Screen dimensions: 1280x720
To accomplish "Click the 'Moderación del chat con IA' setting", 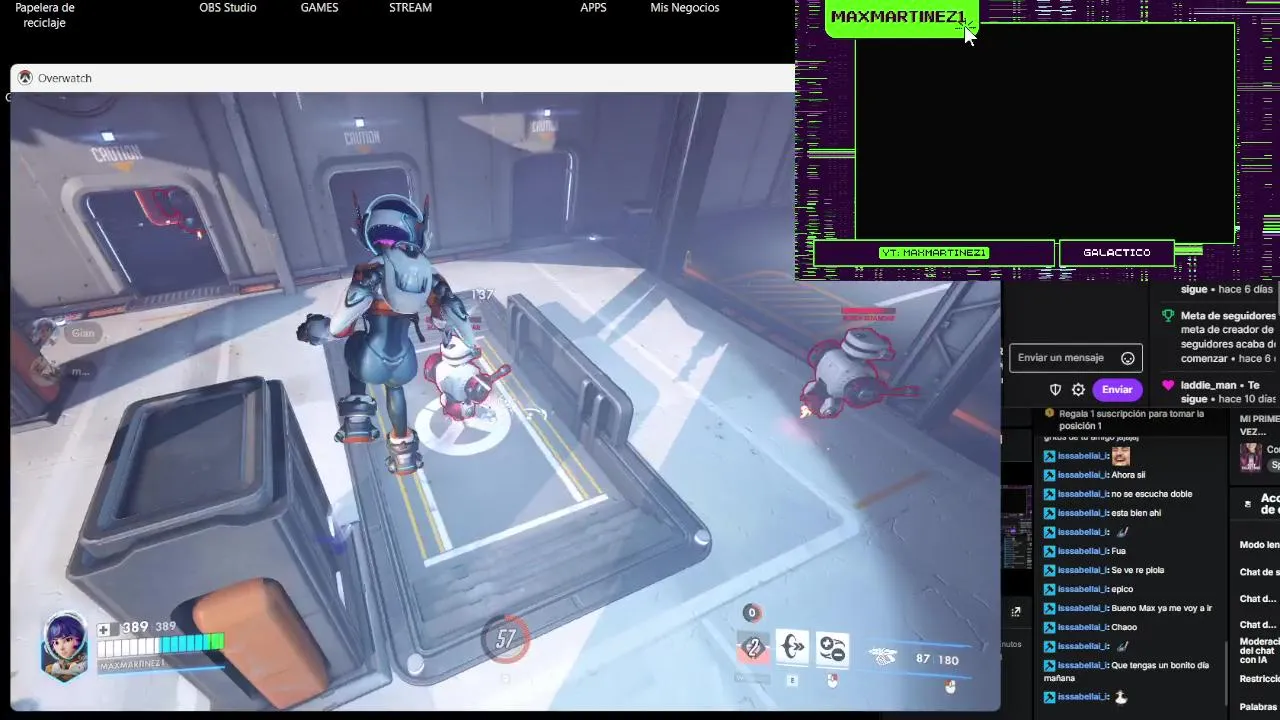I will (1259, 650).
